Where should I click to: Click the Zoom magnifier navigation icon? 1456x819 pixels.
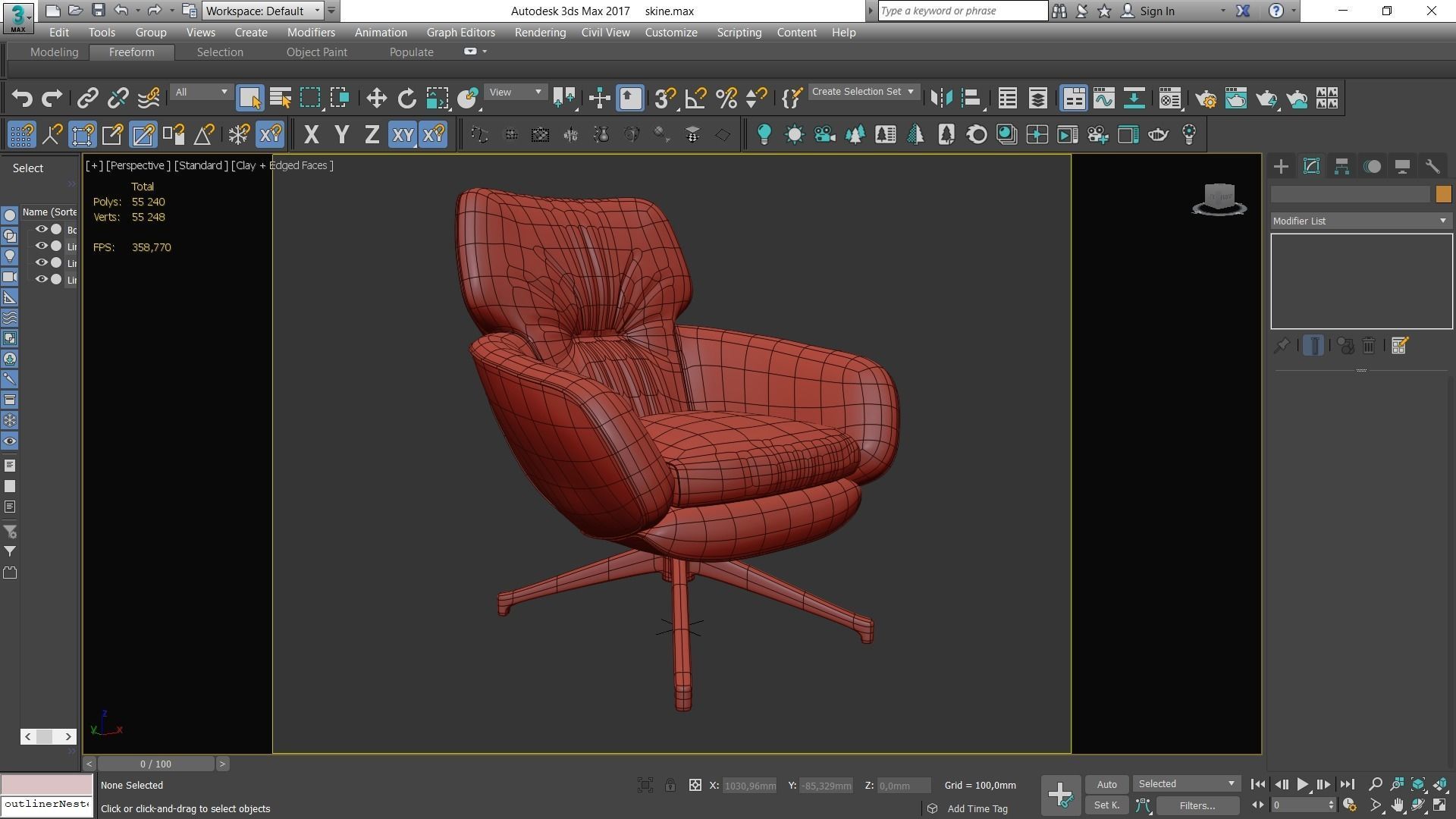click(1375, 784)
